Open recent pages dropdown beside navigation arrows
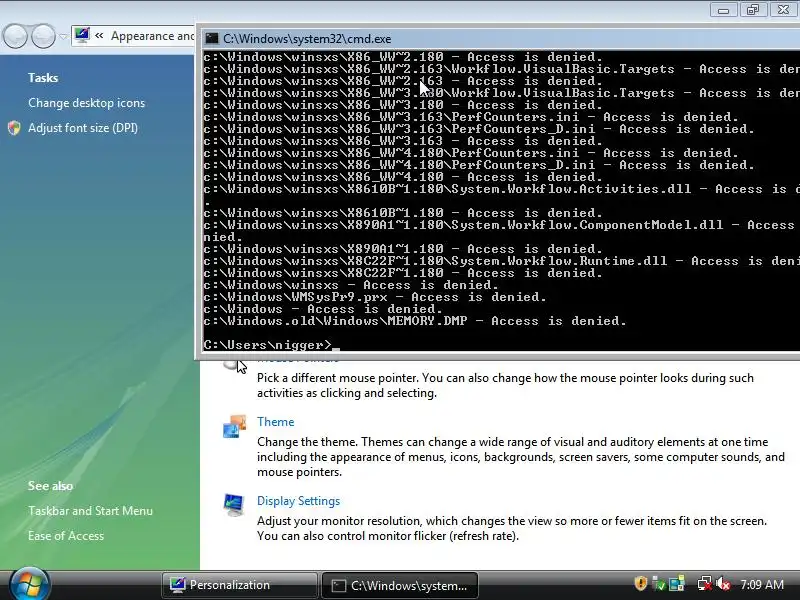 (x=63, y=37)
